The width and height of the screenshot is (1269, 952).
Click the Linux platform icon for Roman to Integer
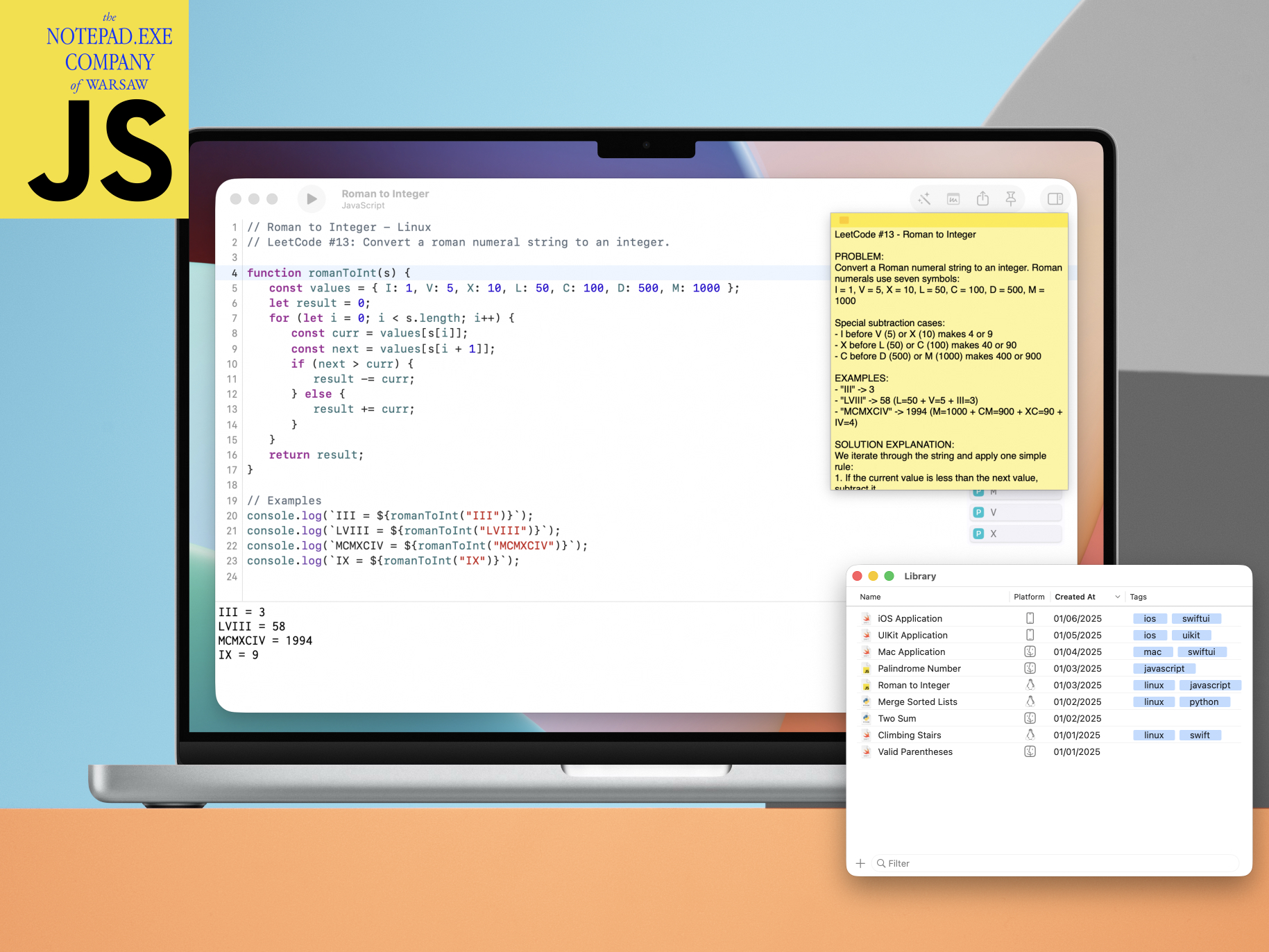[x=1030, y=685]
